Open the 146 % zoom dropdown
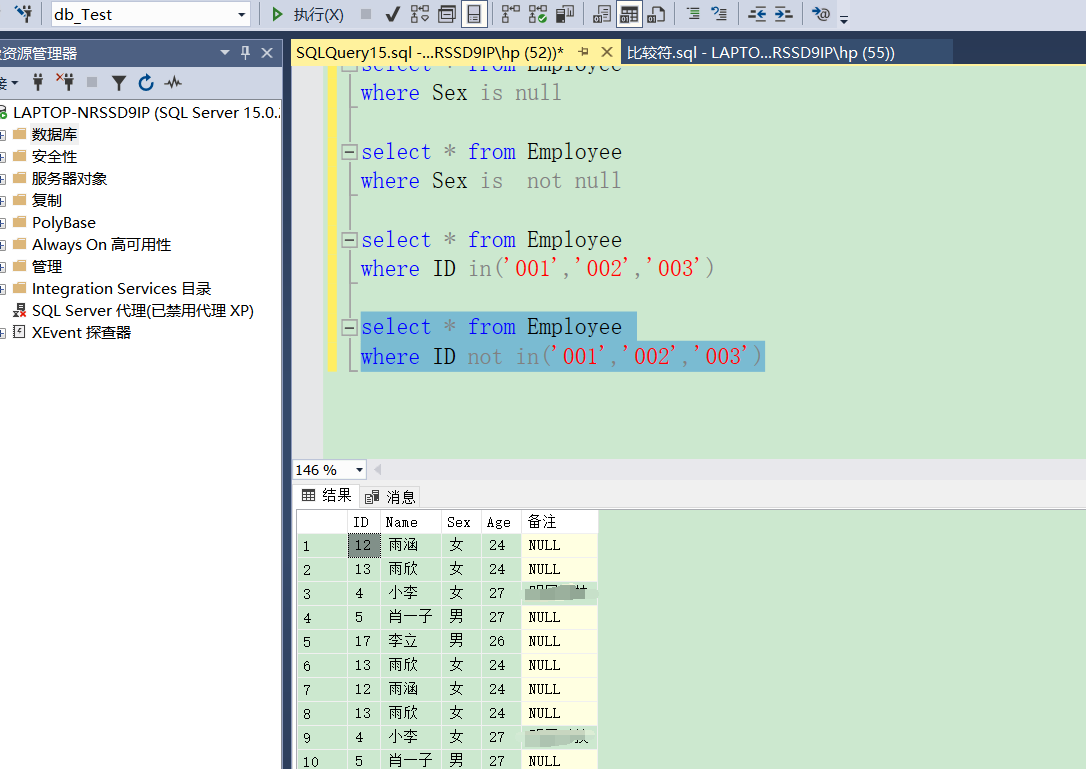The width and height of the screenshot is (1086, 769). [x=359, y=470]
